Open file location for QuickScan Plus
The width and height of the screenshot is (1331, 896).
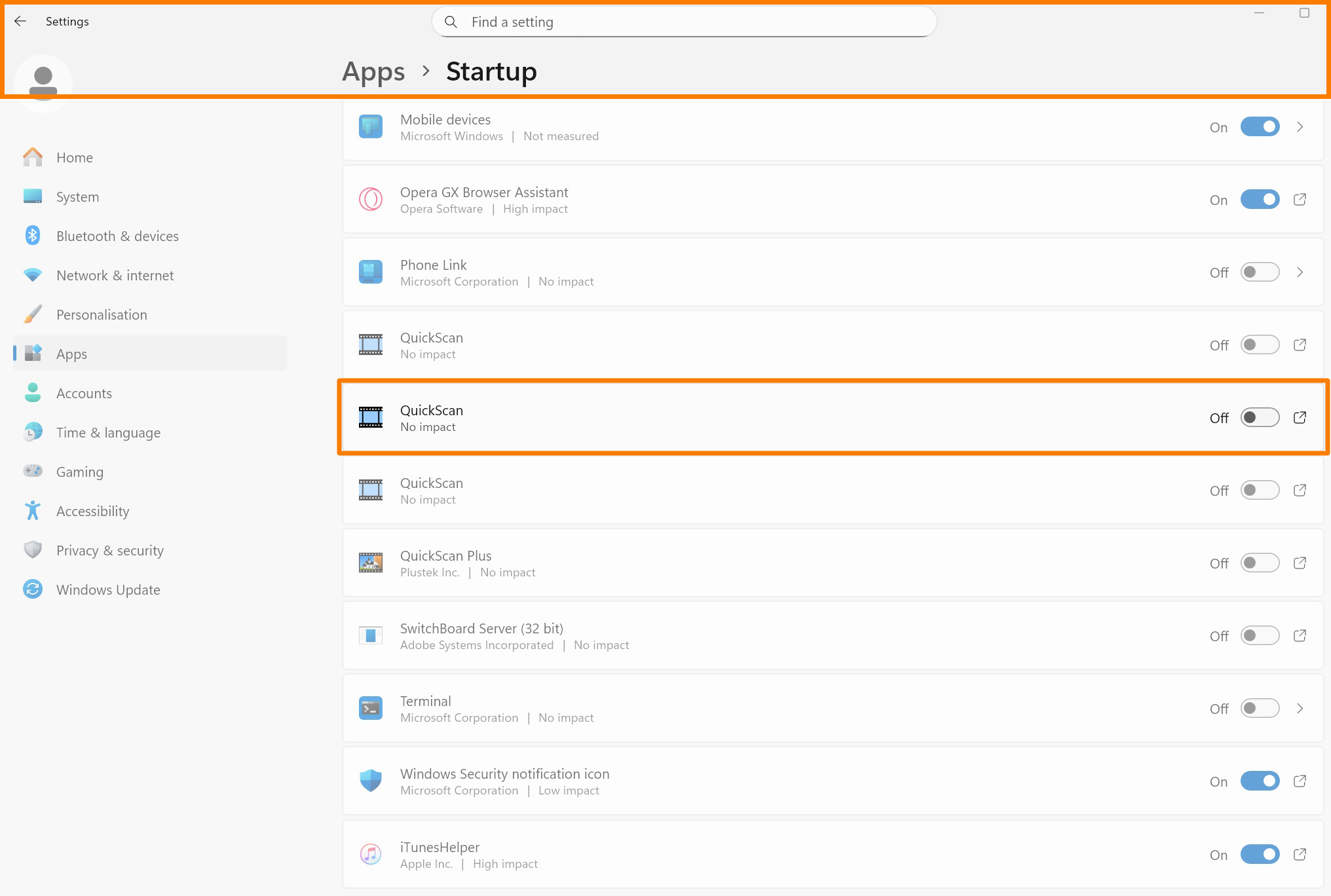(1300, 563)
